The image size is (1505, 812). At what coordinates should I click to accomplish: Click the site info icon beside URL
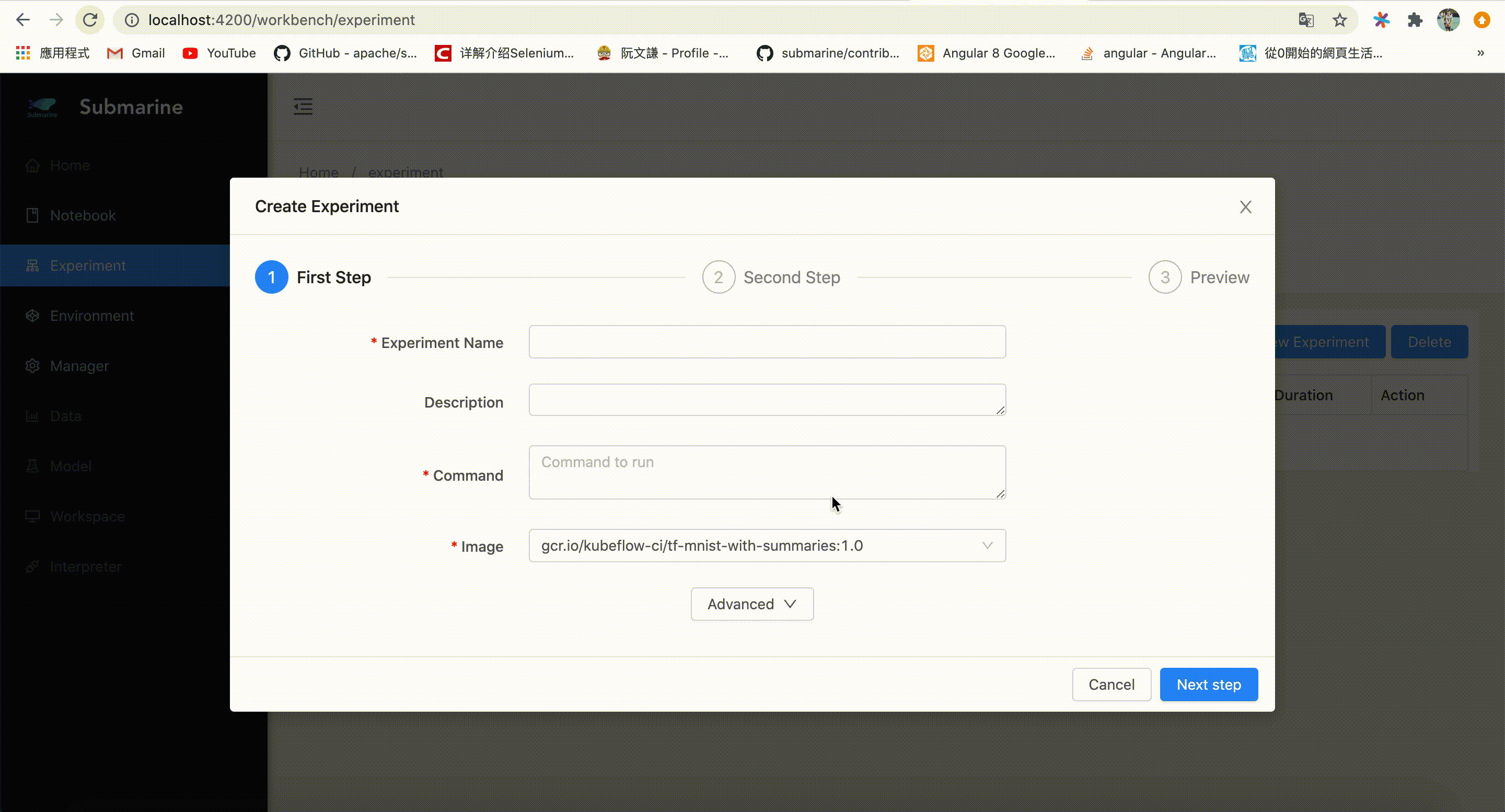pos(132,20)
